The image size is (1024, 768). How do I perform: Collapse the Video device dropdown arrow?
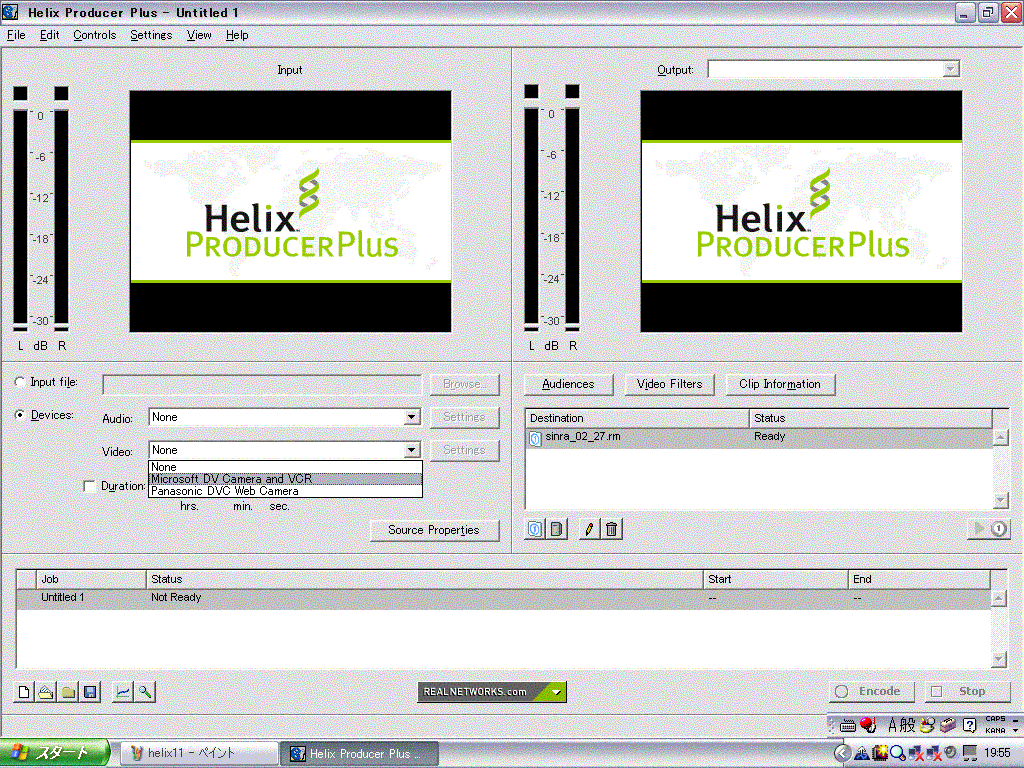tap(411, 449)
